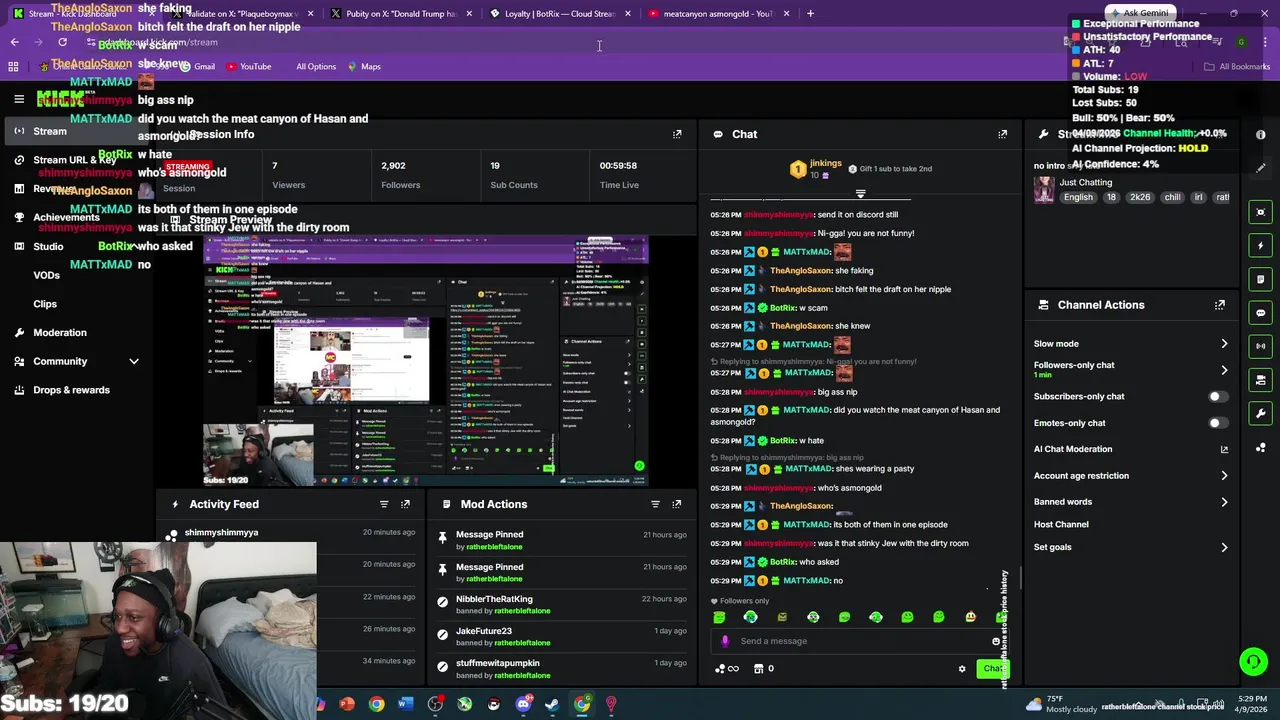Open chat settings gear icon
Image resolution: width=1280 pixels, height=720 pixels.
click(x=962, y=669)
